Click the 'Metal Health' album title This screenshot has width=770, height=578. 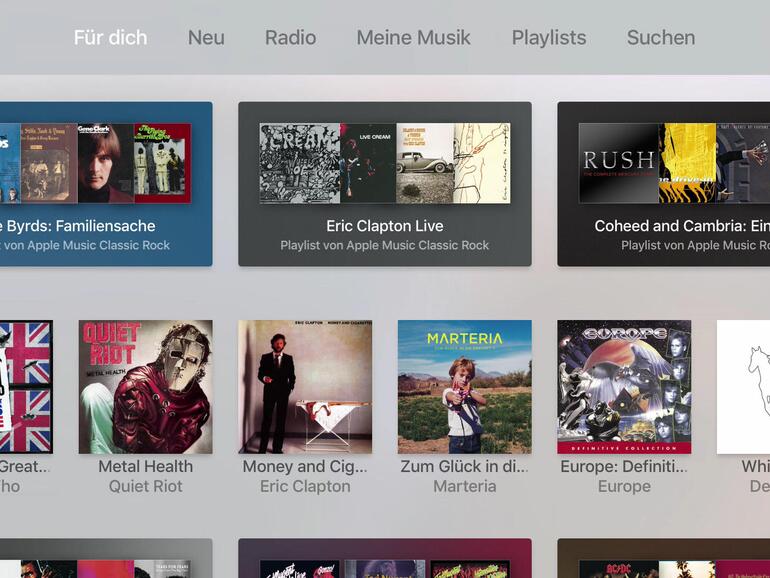(145, 466)
